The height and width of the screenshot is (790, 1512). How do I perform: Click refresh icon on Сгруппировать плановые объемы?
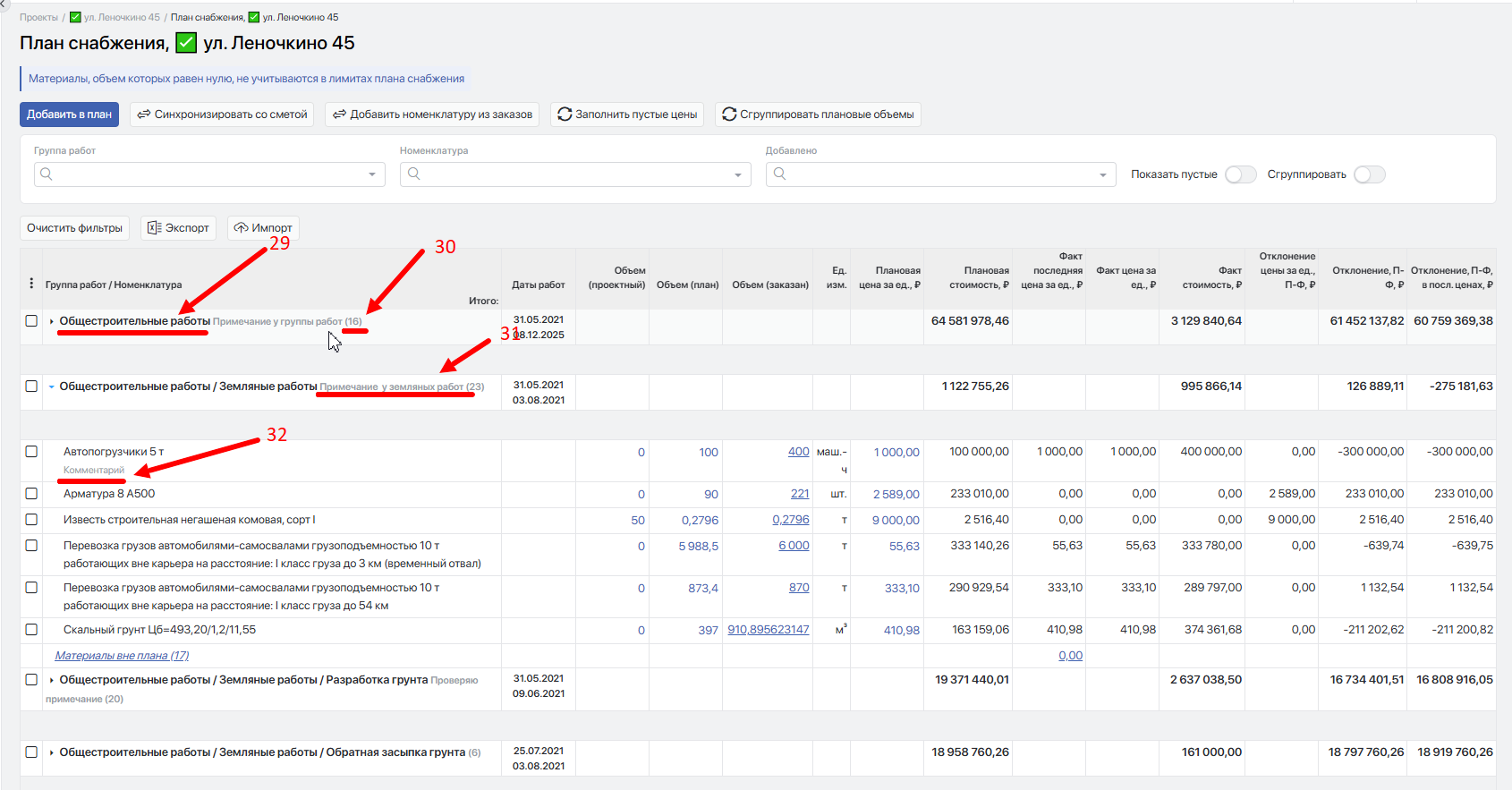tap(729, 115)
